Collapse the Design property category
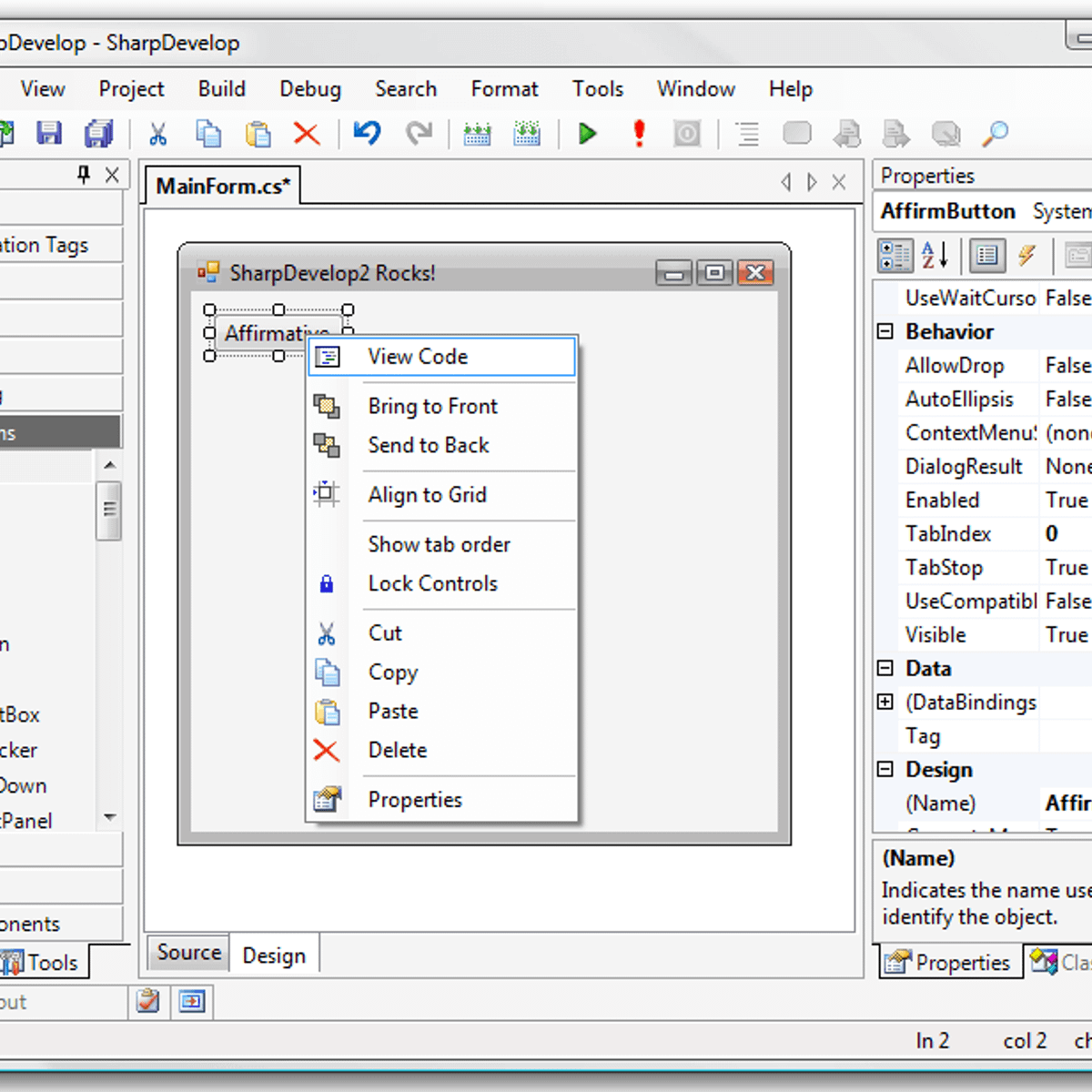The width and height of the screenshot is (1092, 1092). click(885, 769)
